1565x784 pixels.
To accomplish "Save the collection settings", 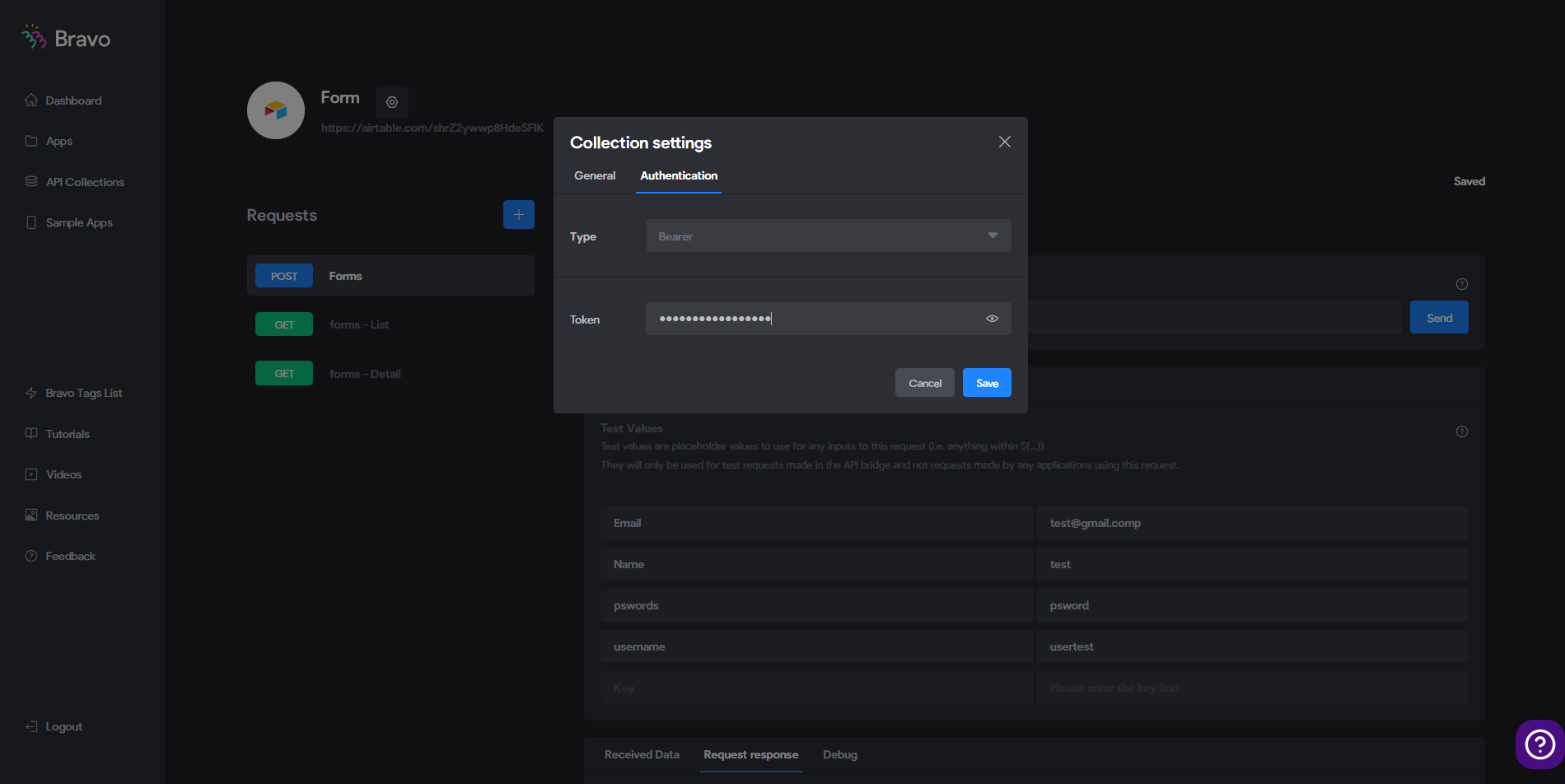I will pos(987,383).
